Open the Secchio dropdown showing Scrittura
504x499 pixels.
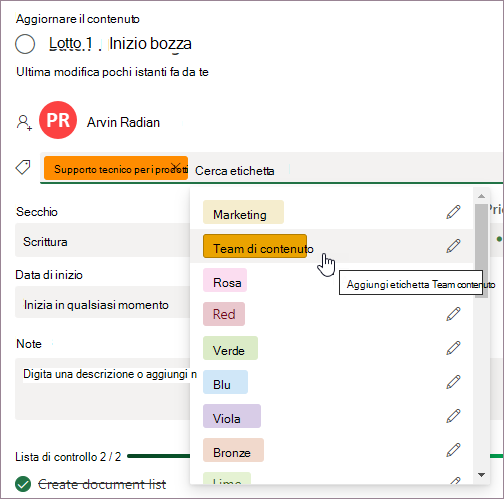pyautogui.click(x=103, y=240)
